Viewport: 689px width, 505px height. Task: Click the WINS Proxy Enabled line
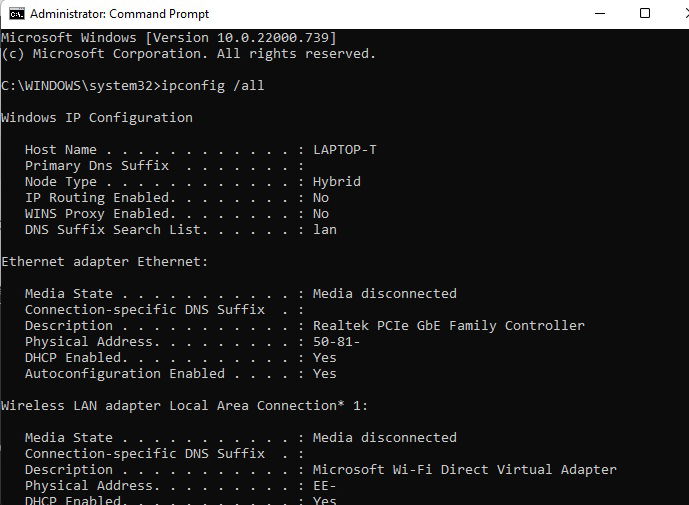[x=160, y=214]
